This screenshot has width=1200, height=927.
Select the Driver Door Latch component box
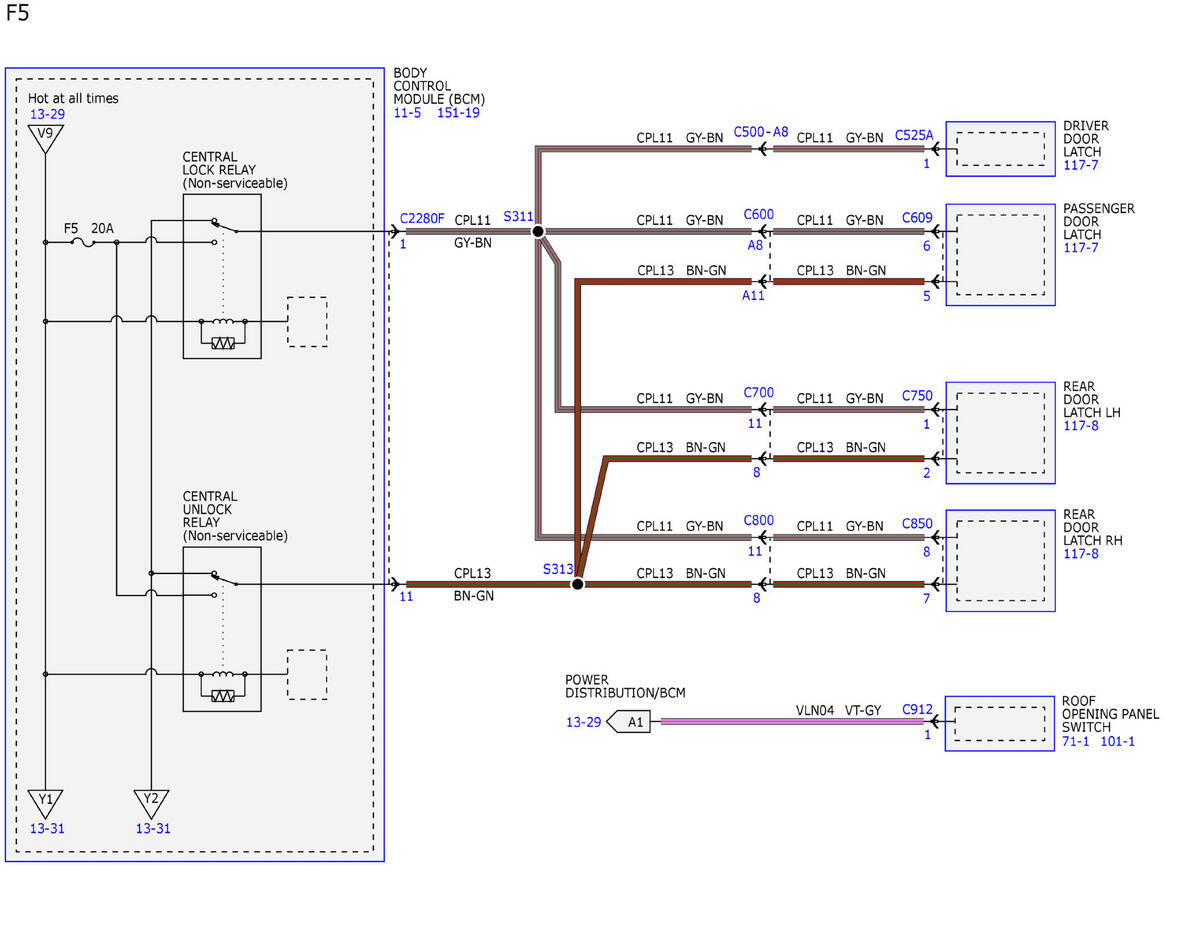coord(1000,149)
